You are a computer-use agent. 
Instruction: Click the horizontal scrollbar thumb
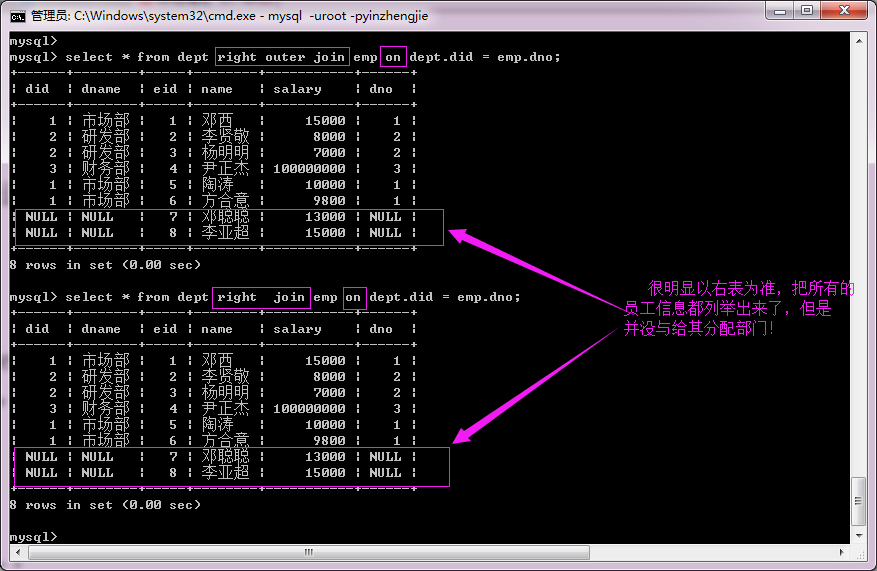[309, 553]
